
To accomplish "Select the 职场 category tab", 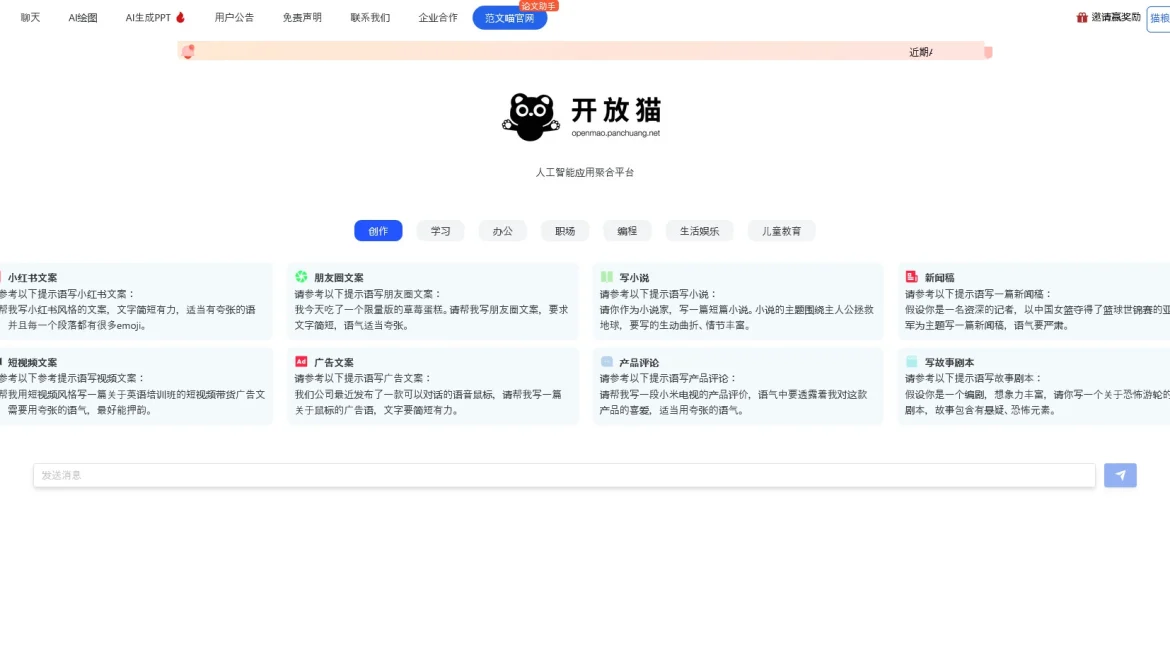I will point(565,231).
